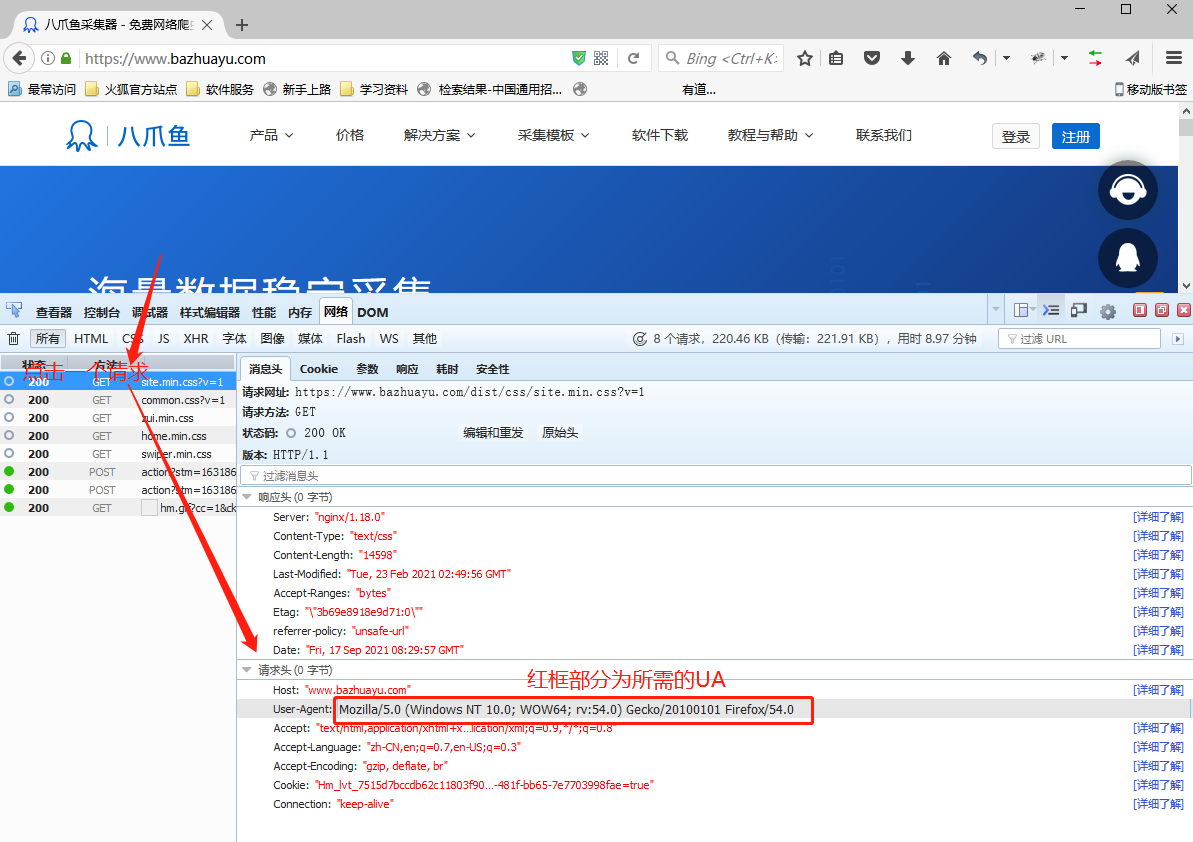This screenshot has height=842, width=1193.
Task: Switch to the 性能 (Performance) tab
Action: coord(264,313)
